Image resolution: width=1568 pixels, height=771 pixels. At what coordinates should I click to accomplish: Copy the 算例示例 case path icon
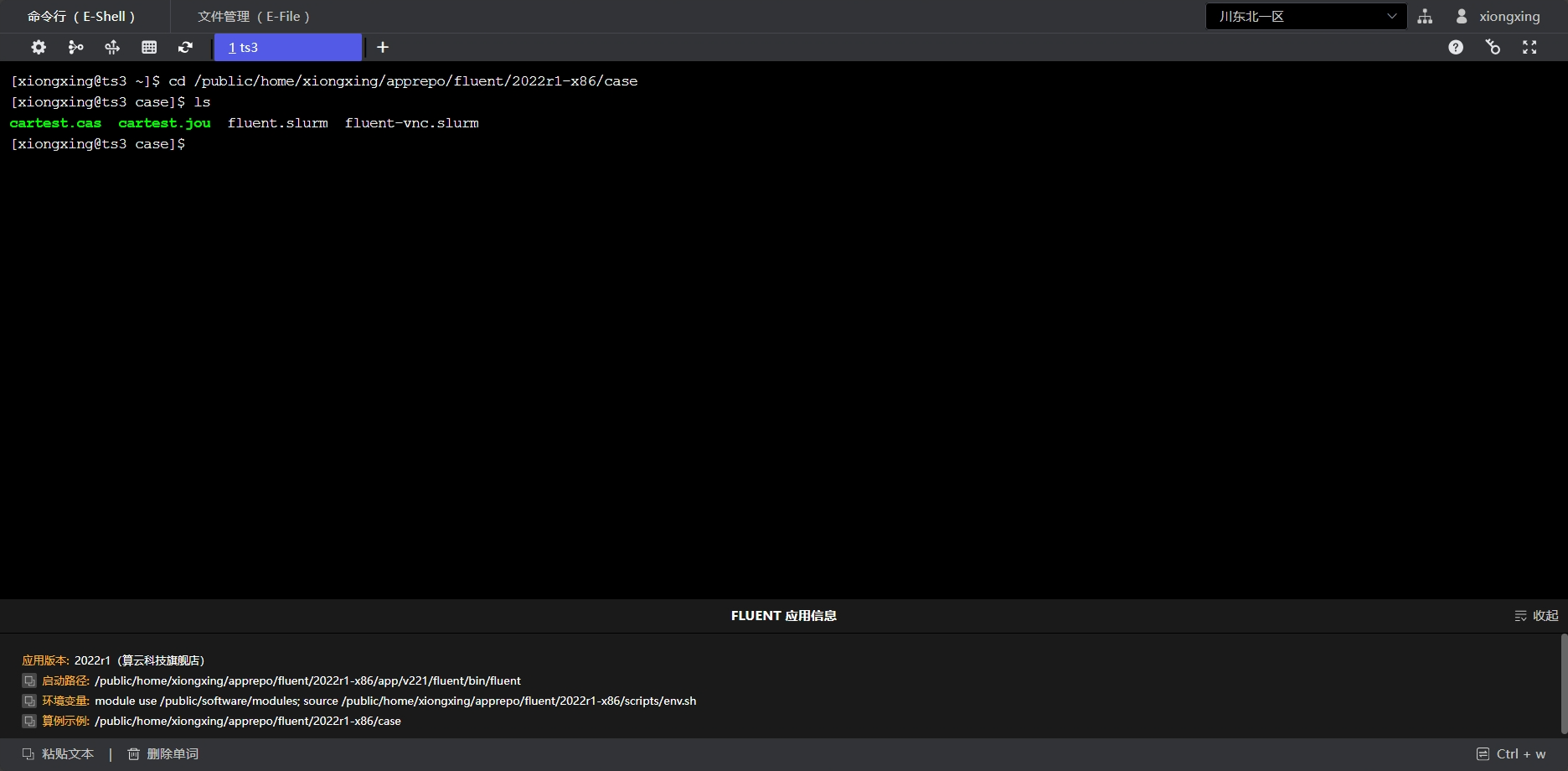[x=29, y=722]
